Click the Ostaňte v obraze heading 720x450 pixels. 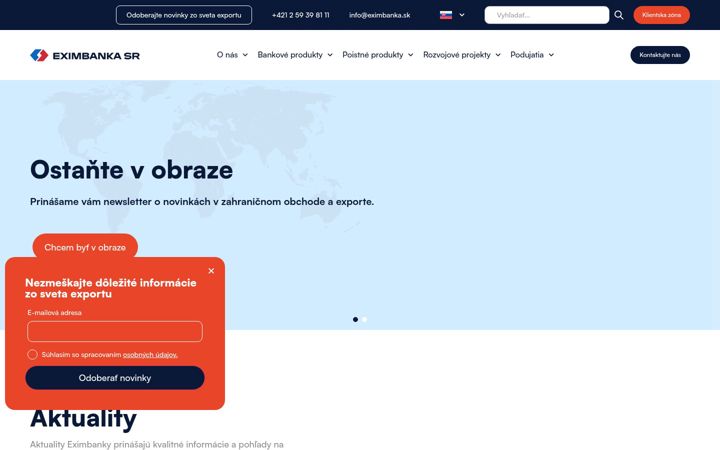coord(131,170)
